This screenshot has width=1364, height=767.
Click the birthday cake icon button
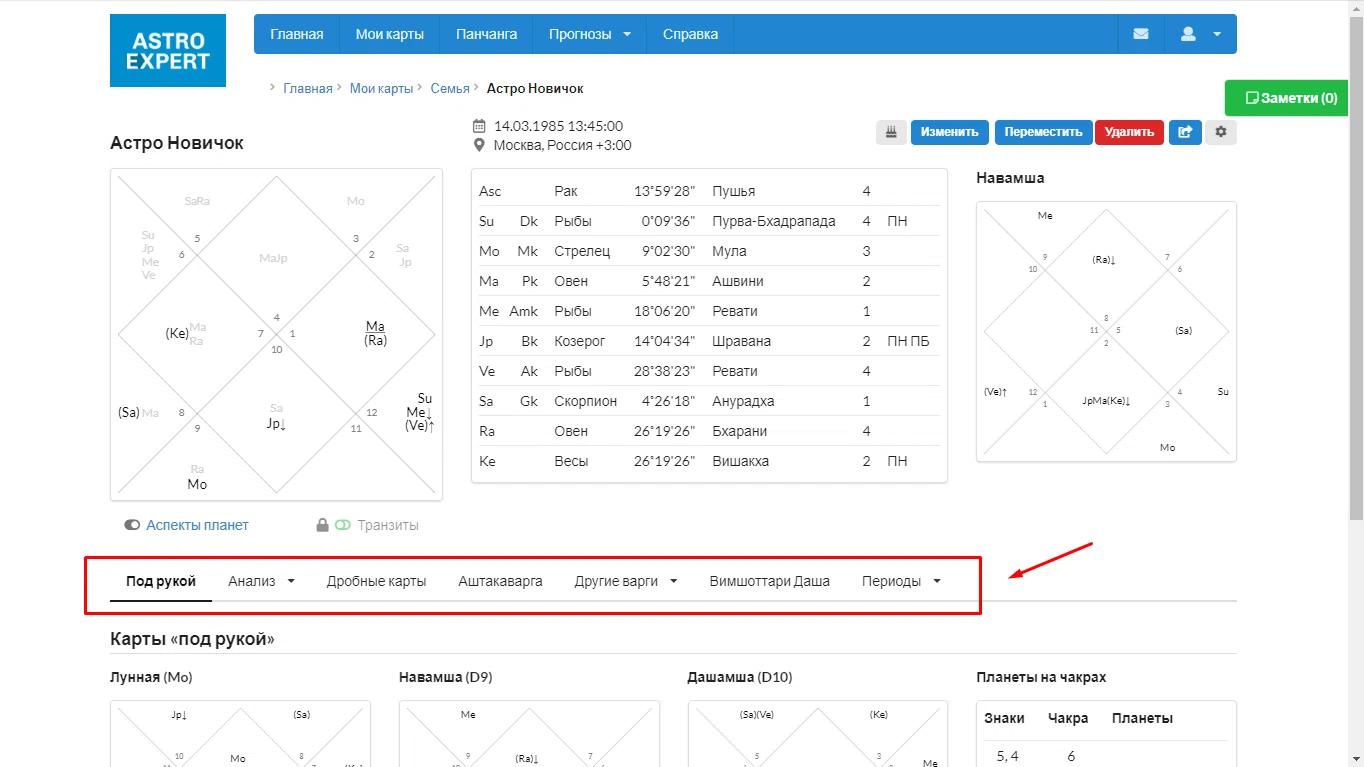(x=891, y=132)
